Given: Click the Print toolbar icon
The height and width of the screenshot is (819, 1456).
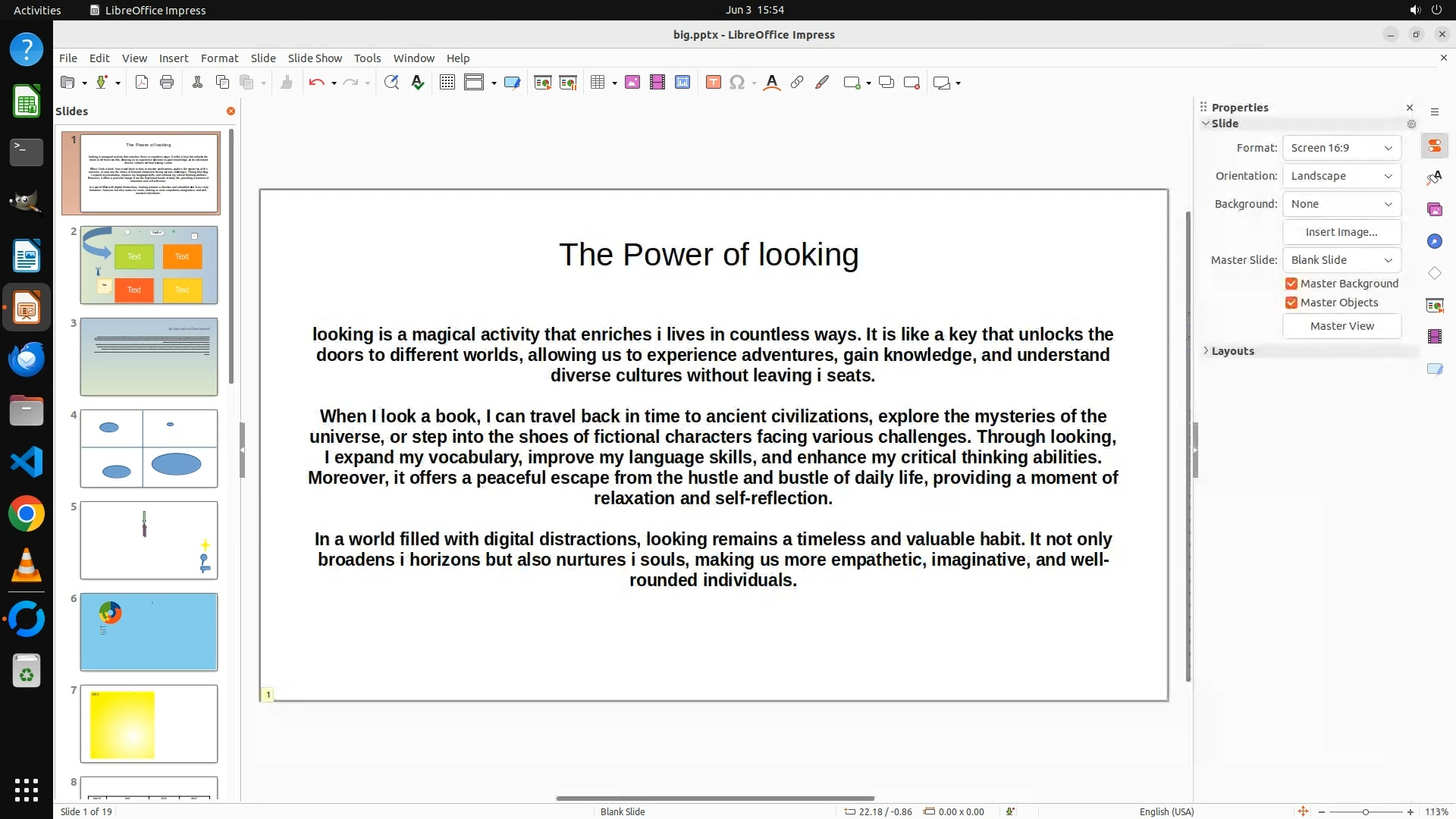Looking at the screenshot, I should [167, 83].
